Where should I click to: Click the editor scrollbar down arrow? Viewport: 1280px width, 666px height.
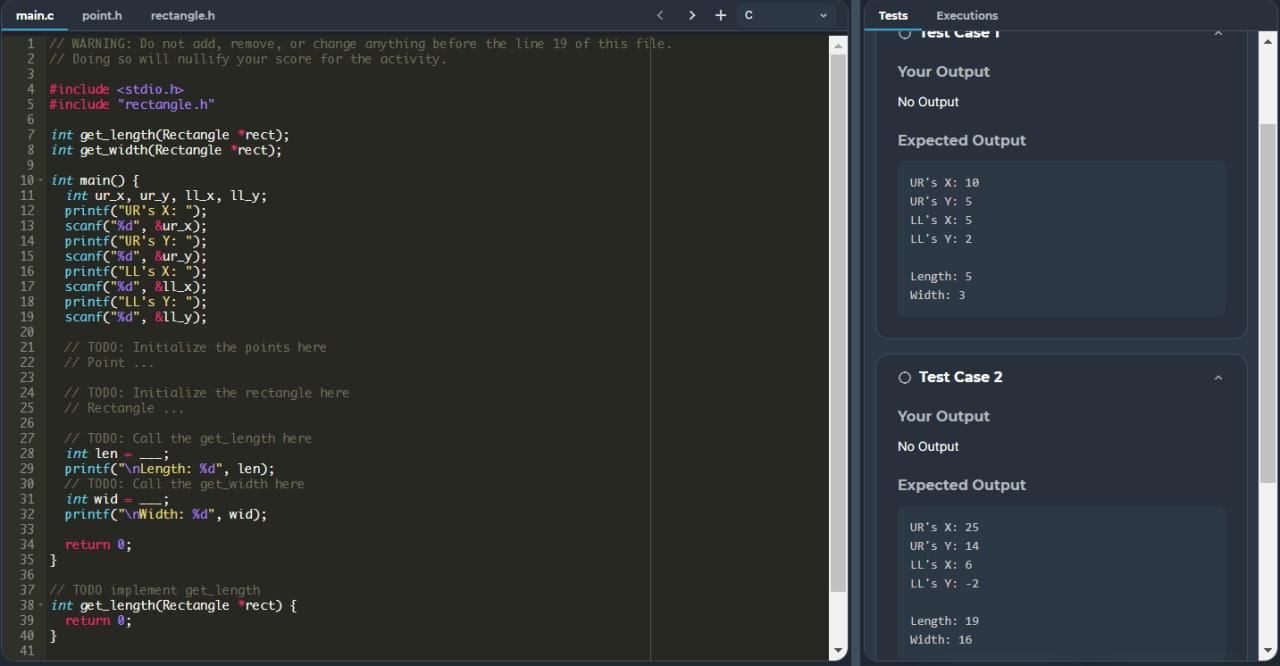(836, 649)
